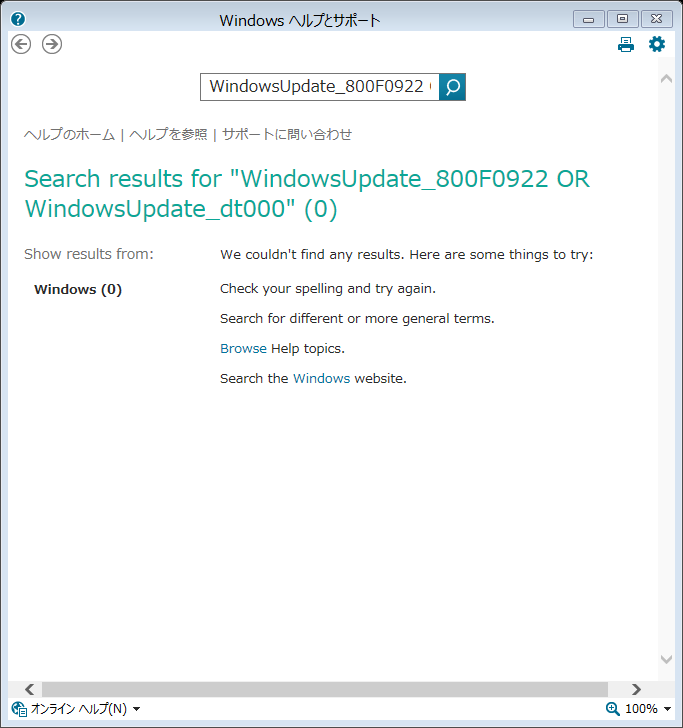Print the help page with printer icon
This screenshot has height=728, width=683.
(625, 45)
